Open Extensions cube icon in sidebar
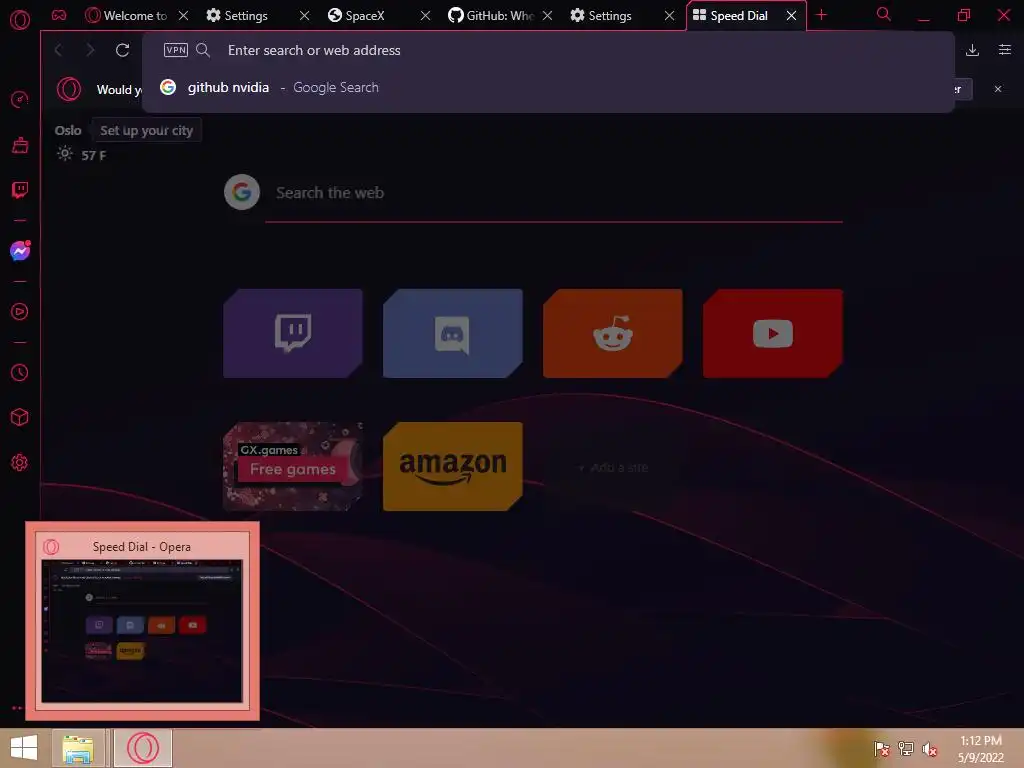1024x768 pixels. [20, 417]
